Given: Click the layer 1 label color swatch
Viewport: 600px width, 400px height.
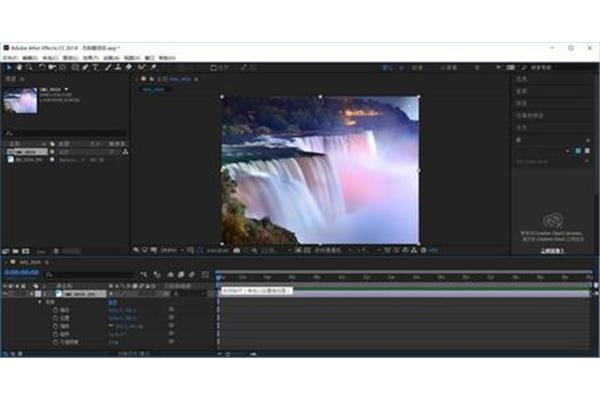Looking at the screenshot, I should point(38,294).
